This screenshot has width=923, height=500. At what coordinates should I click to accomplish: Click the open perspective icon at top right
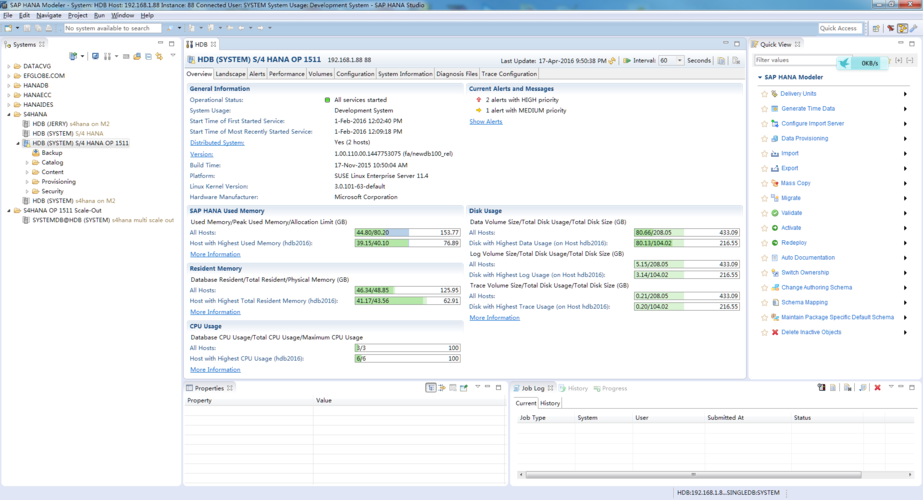tap(876, 28)
